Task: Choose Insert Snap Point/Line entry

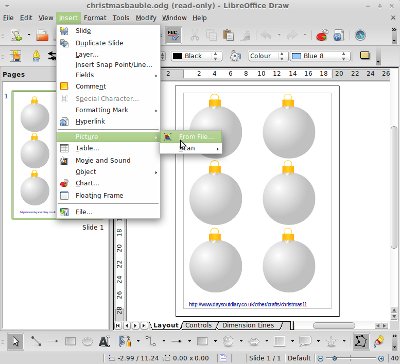Action: click(108, 65)
